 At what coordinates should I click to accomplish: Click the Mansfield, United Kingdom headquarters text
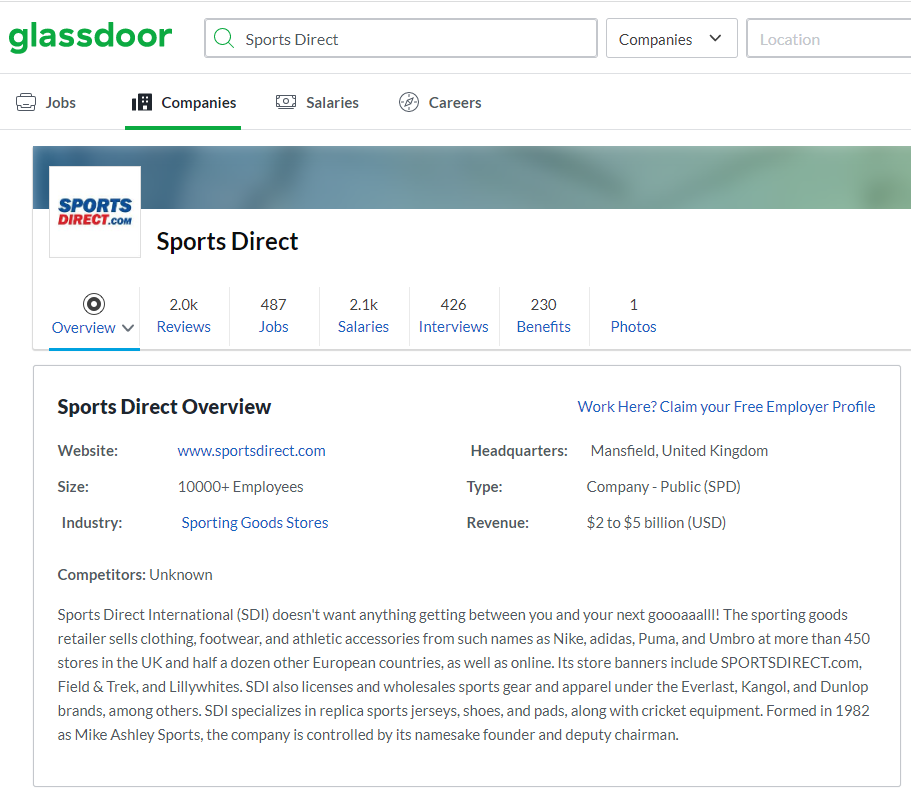tap(679, 451)
